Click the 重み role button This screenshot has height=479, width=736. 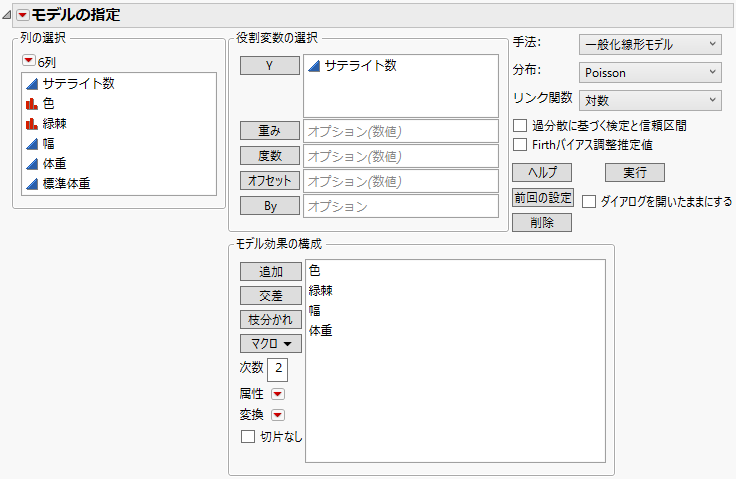[269, 131]
